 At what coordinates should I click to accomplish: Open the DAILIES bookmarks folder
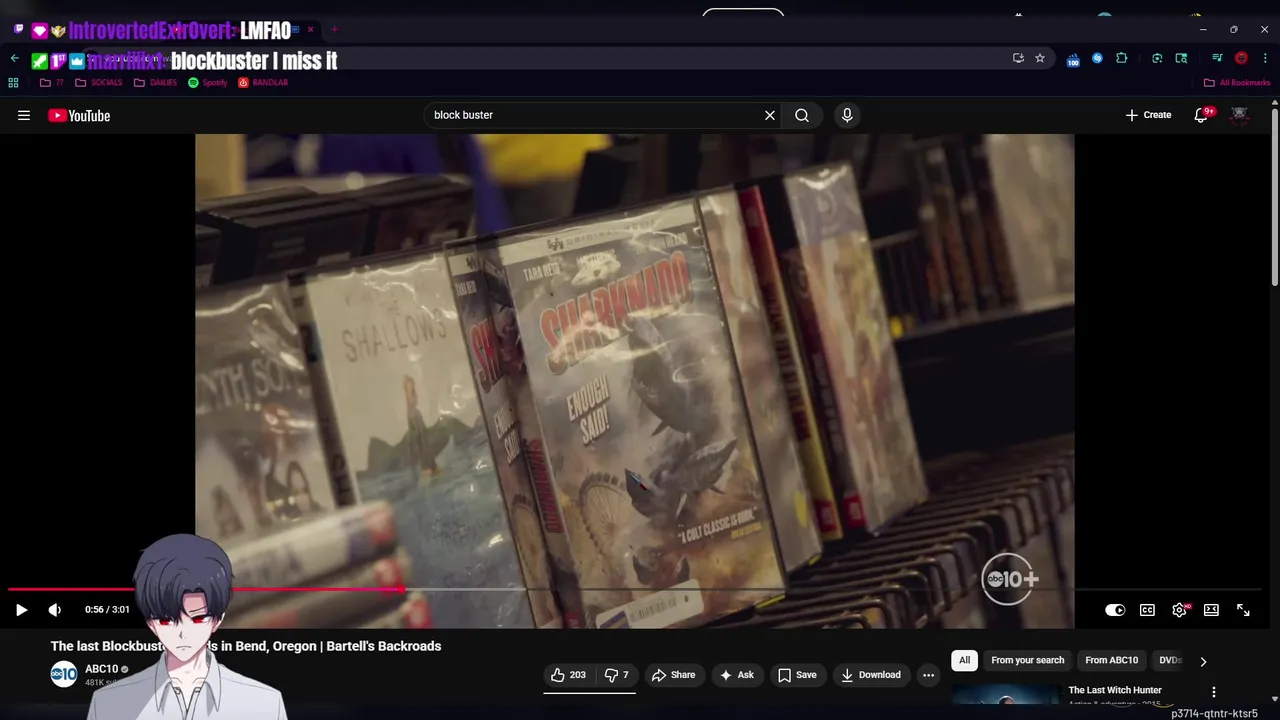(x=156, y=83)
